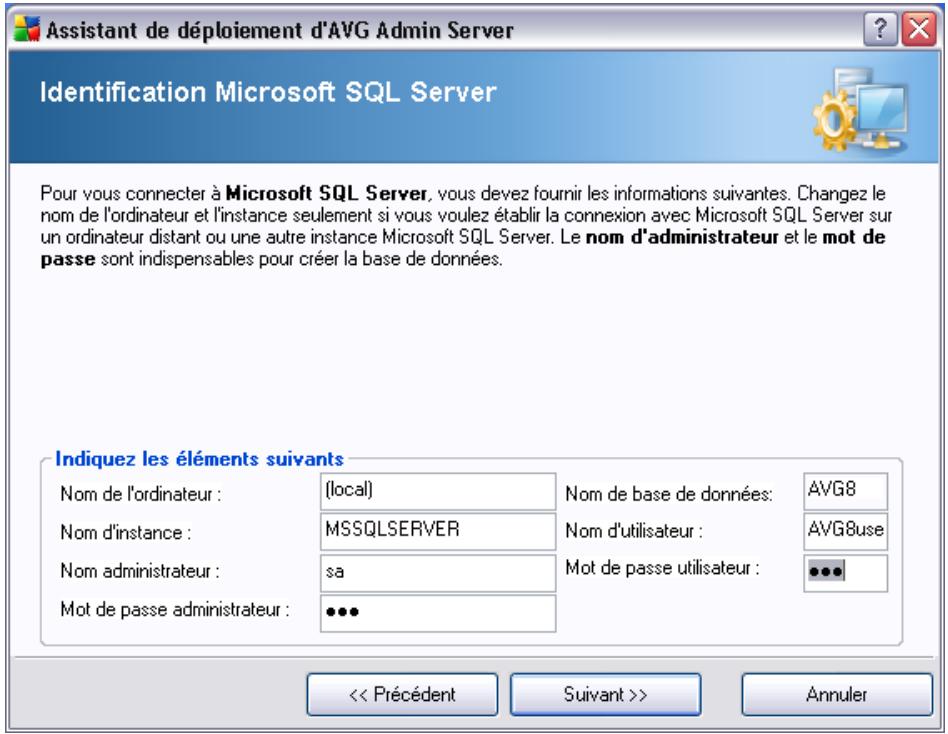The height and width of the screenshot is (734, 948).
Task: Click the help question mark button
Action: 880,29
